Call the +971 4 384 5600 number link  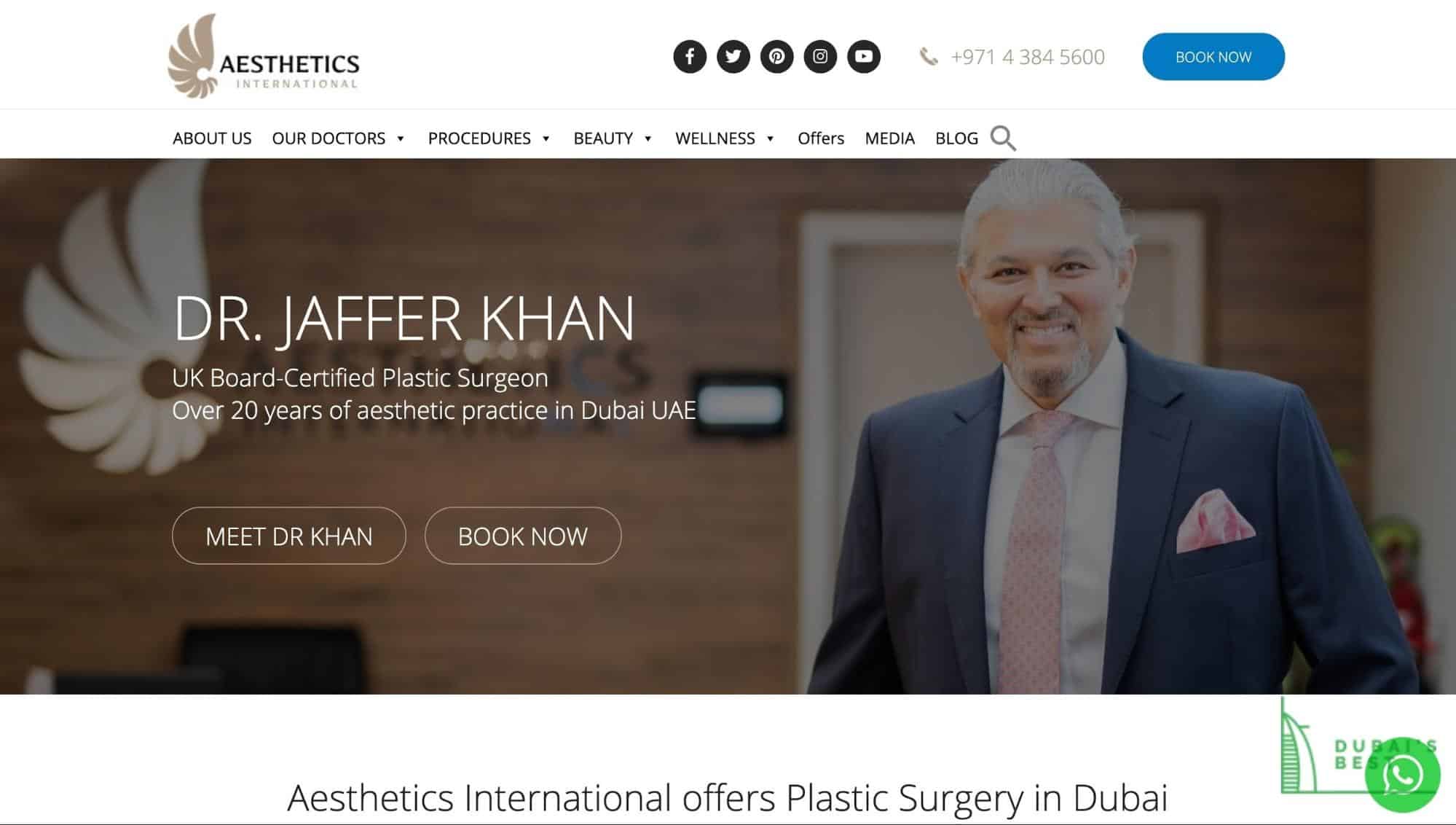(1028, 57)
